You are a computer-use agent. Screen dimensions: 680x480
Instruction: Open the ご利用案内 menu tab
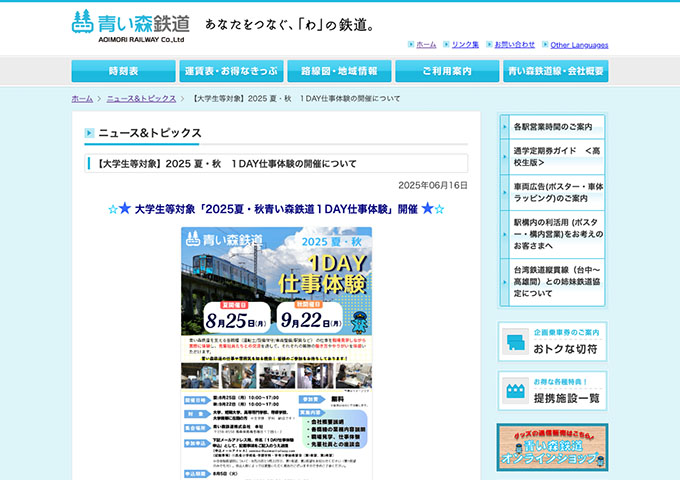click(447, 71)
